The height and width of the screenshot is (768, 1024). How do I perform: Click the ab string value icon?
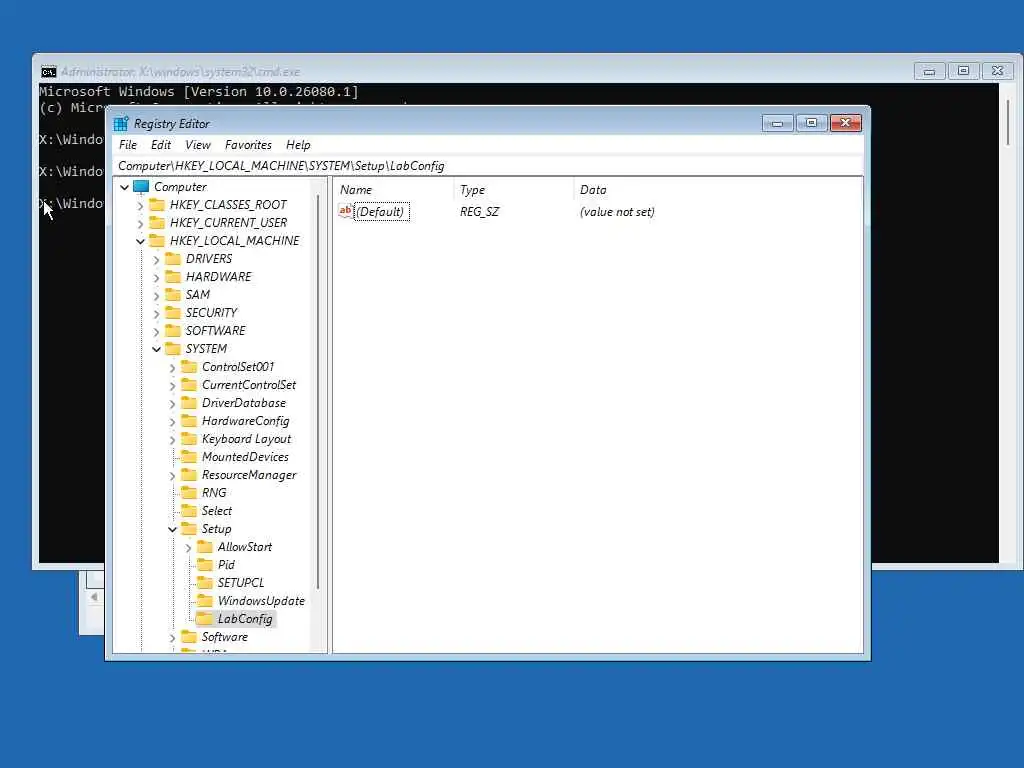click(345, 211)
